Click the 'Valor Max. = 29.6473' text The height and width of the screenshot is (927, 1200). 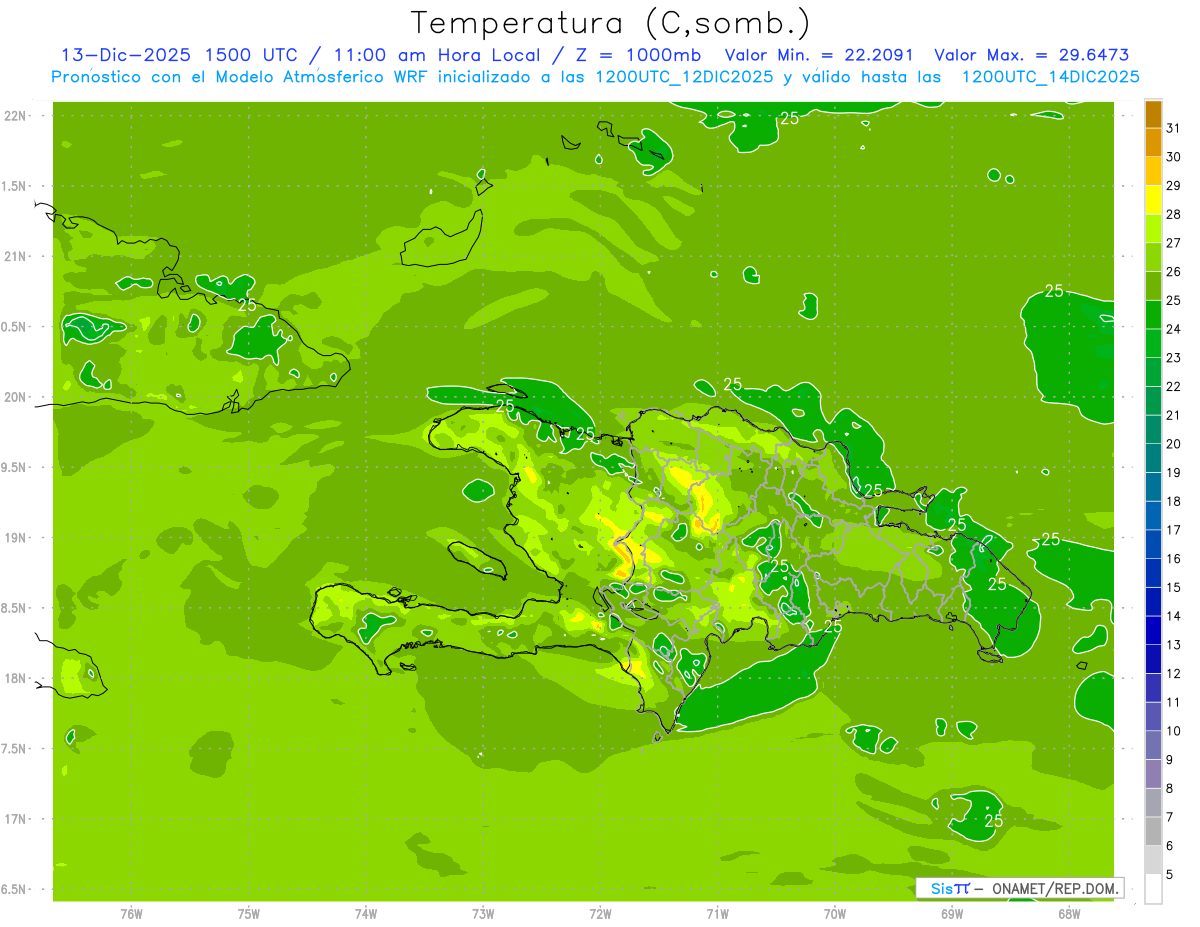[x=1031, y=55]
